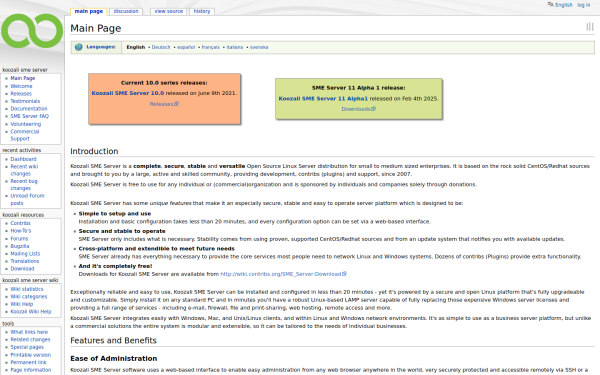Open Wiki statistics link

pyautogui.click(x=27, y=289)
